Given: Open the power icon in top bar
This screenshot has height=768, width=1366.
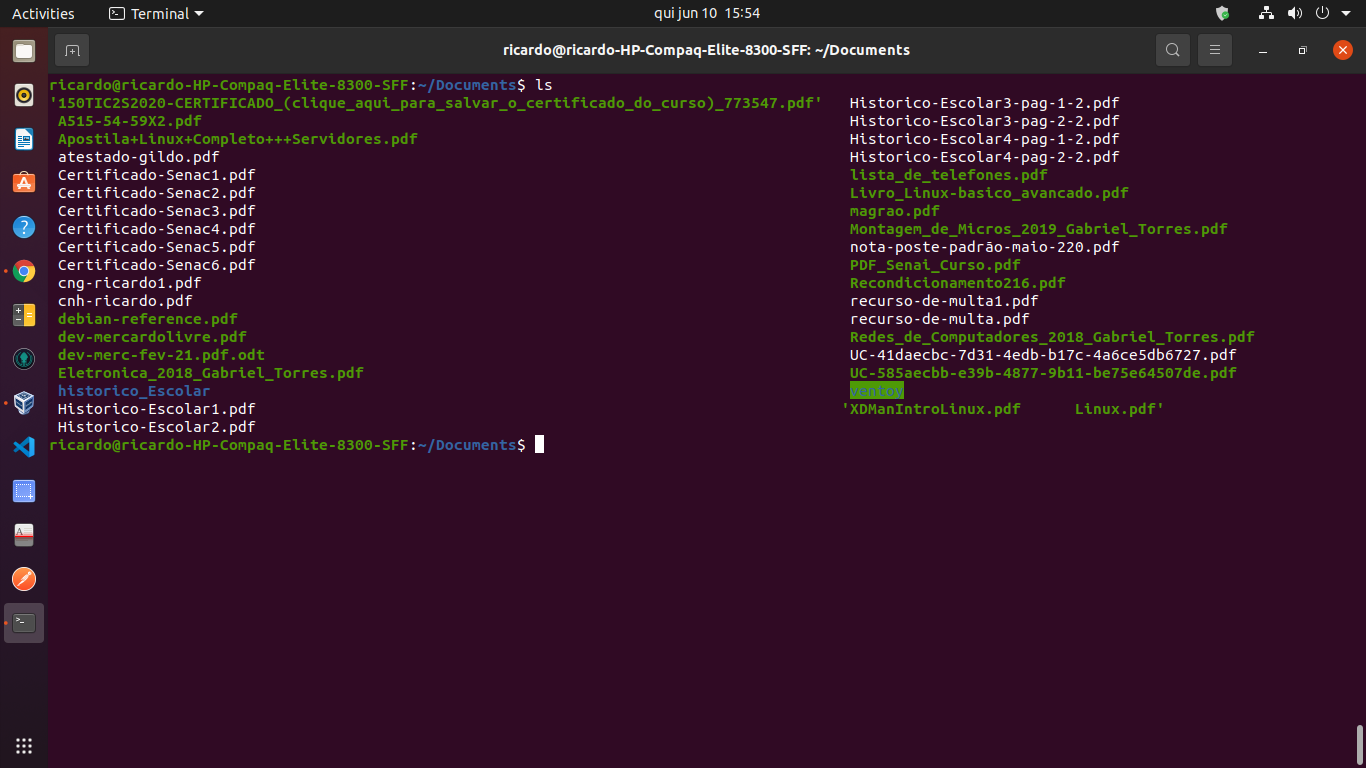Looking at the screenshot, I should [x=1321, y=13].
